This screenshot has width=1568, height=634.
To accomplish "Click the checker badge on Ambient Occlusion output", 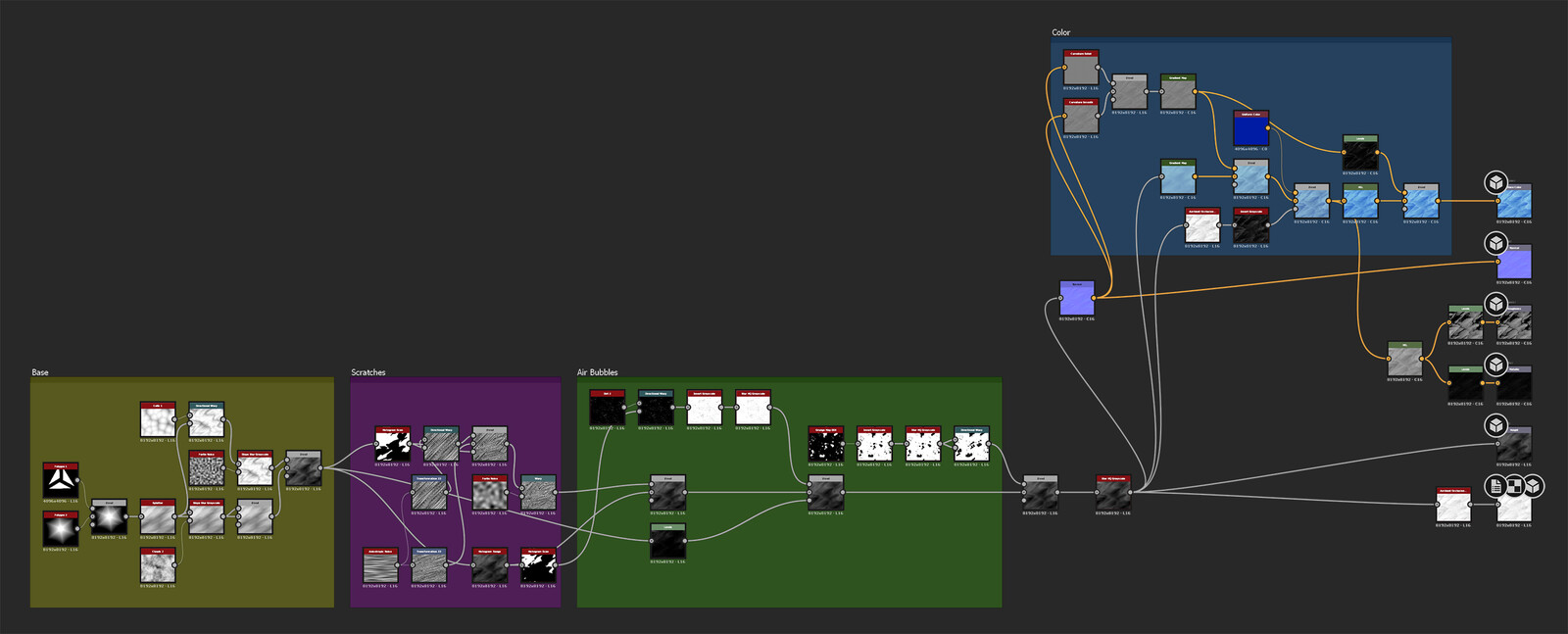I will 1515,486.
